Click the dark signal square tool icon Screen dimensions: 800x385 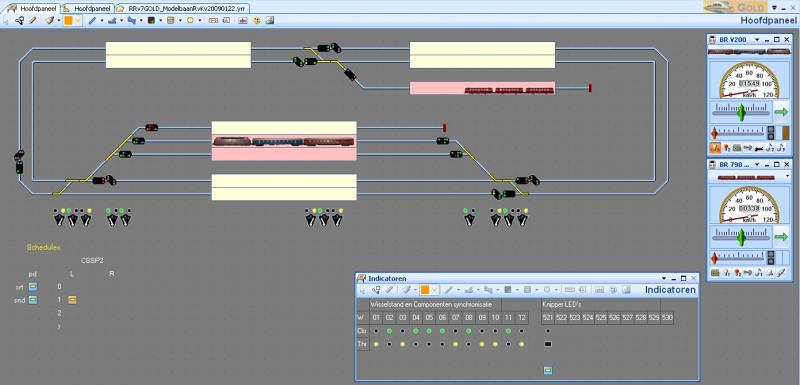[151, 20]
